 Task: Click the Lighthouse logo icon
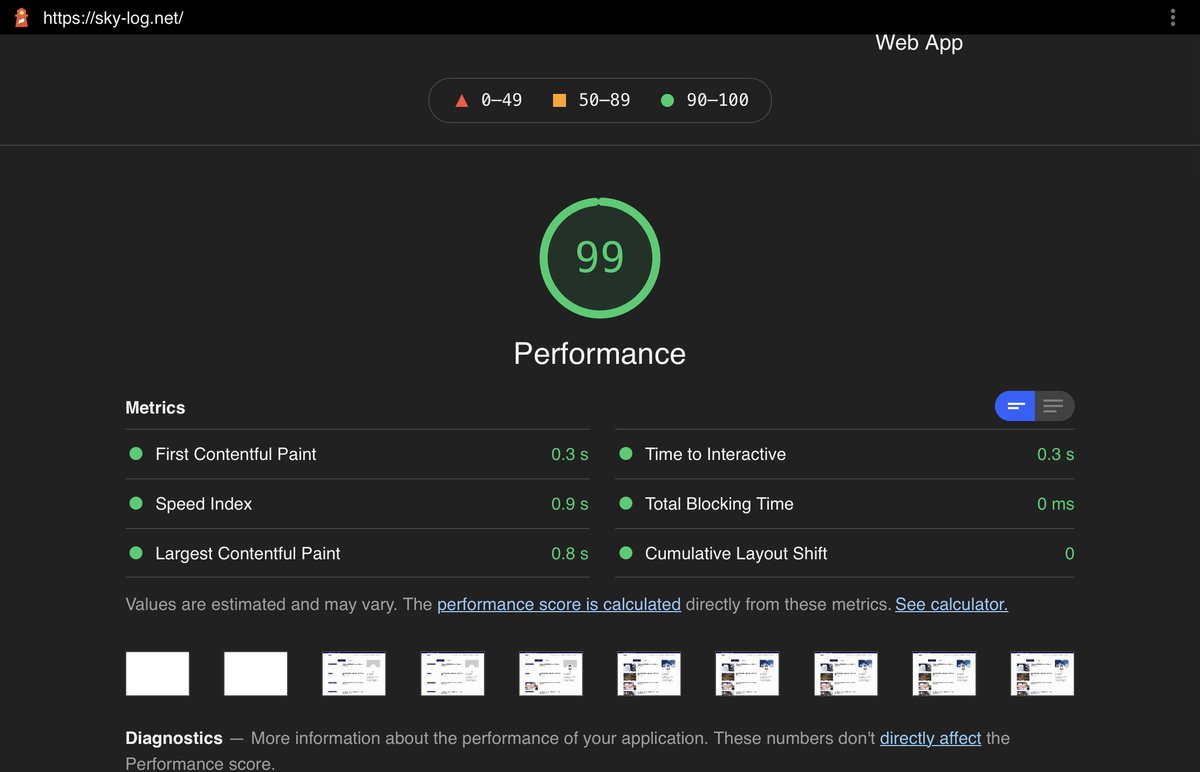(x=21, y=18)
